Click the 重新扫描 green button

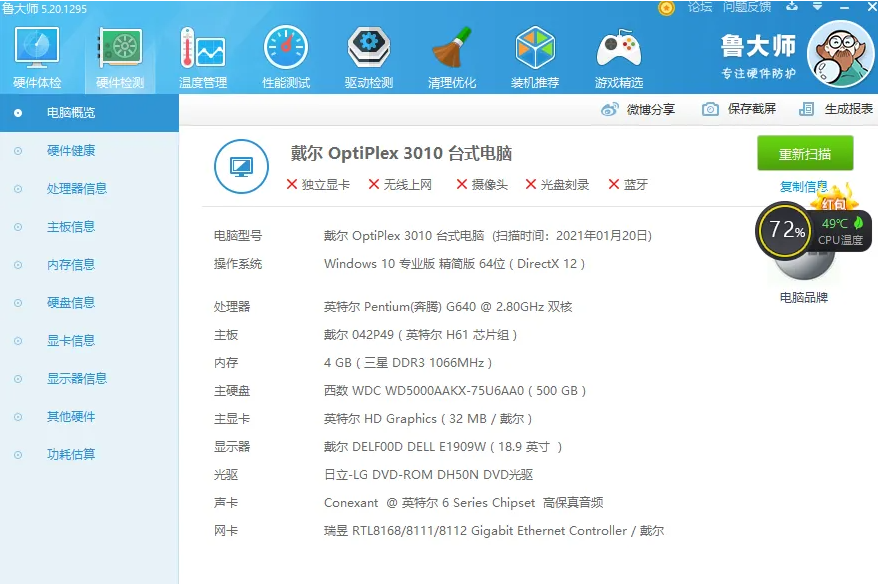click(x=805, y=153)
